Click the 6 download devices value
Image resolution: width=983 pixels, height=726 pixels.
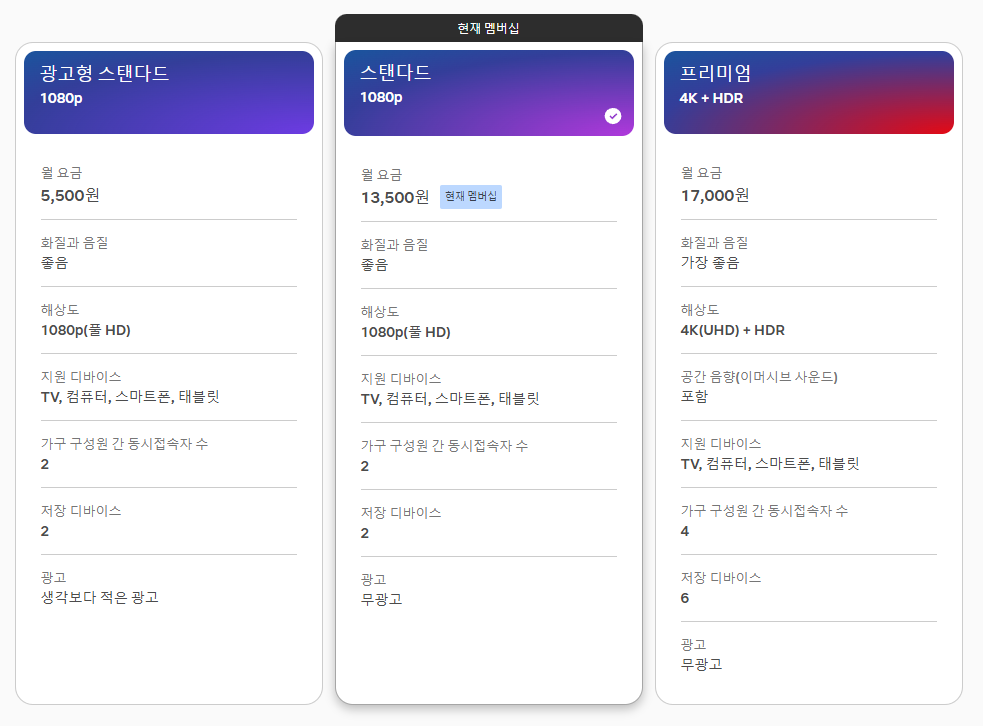point(685,599)
